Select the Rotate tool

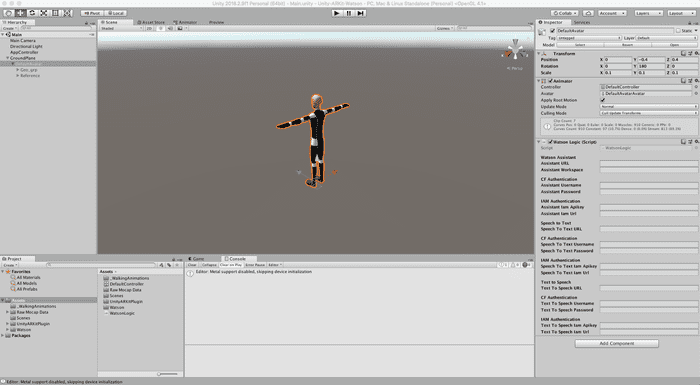tap(32, 13)
